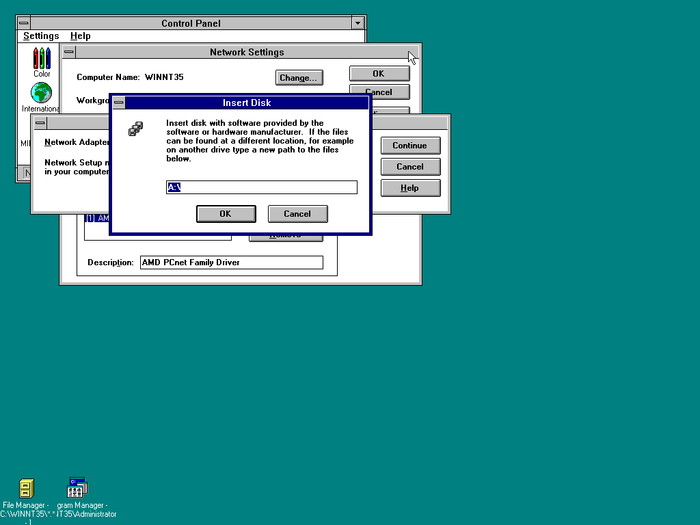Screen dimensions: 700x525
Task: Open the International globe icon
Action: 41,94
